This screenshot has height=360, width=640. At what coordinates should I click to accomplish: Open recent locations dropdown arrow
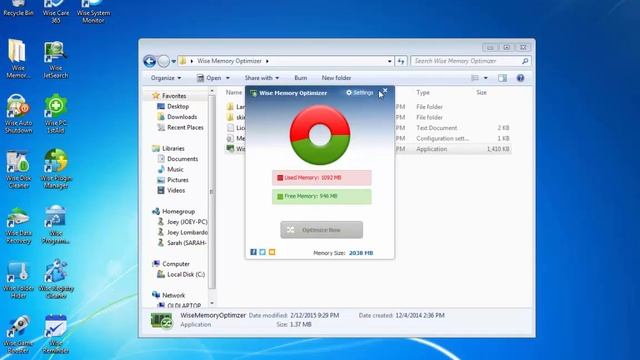click(173, 62)
